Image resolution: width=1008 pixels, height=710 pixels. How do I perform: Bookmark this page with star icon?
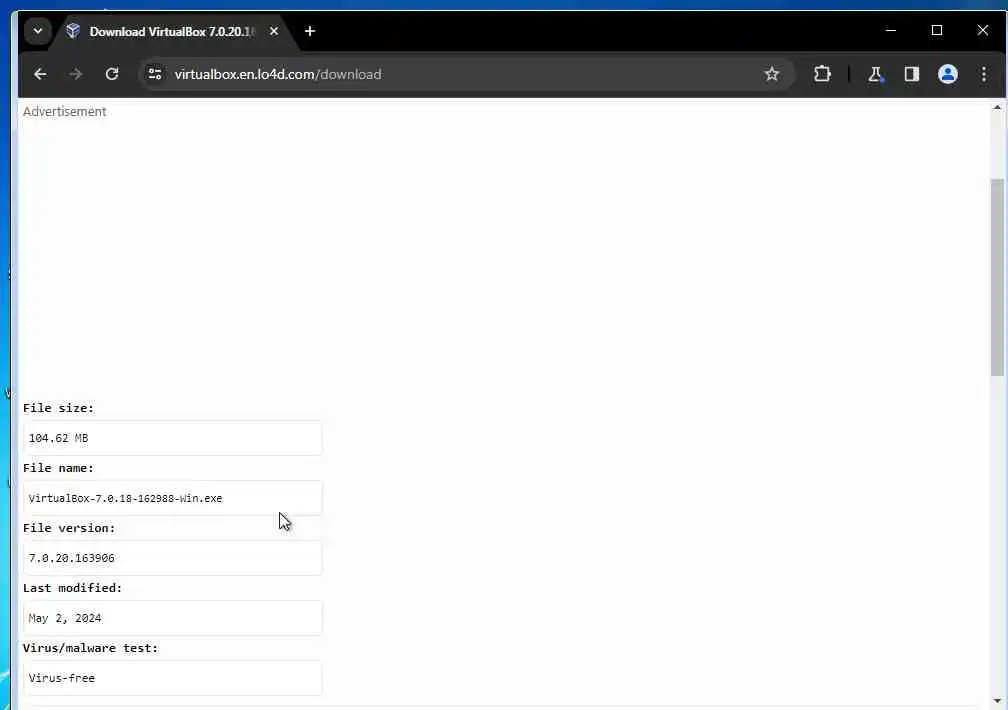tap(771, 75)
